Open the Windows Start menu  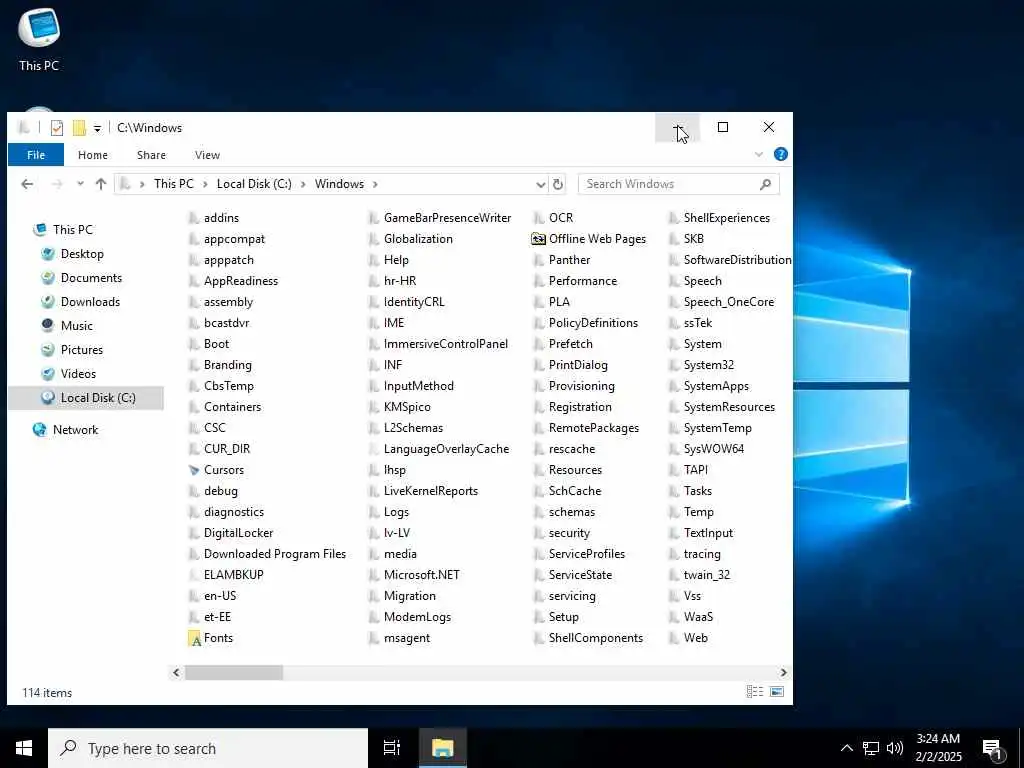coord(24,748)
